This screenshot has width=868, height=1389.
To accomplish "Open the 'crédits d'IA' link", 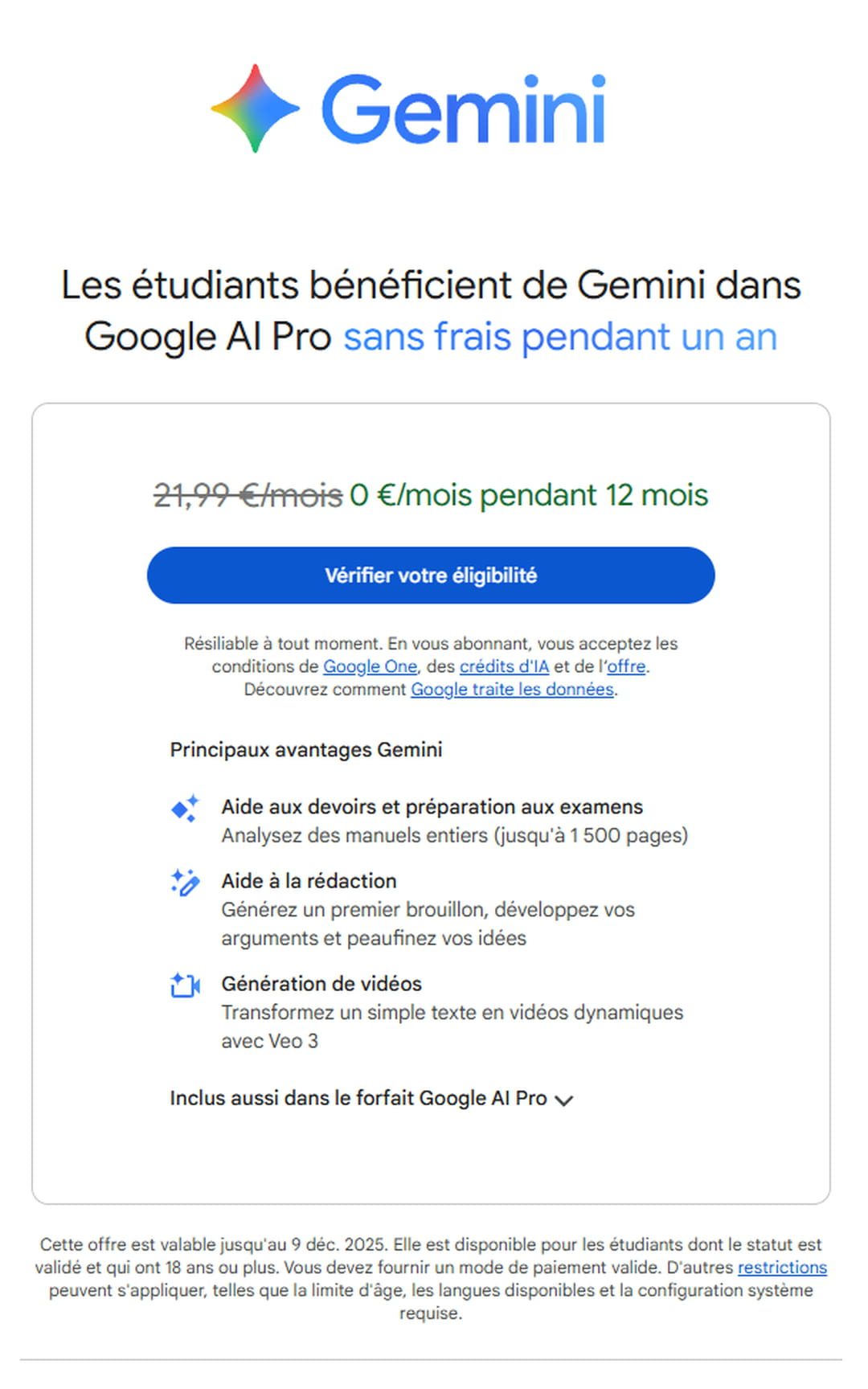I will (504, 666).
